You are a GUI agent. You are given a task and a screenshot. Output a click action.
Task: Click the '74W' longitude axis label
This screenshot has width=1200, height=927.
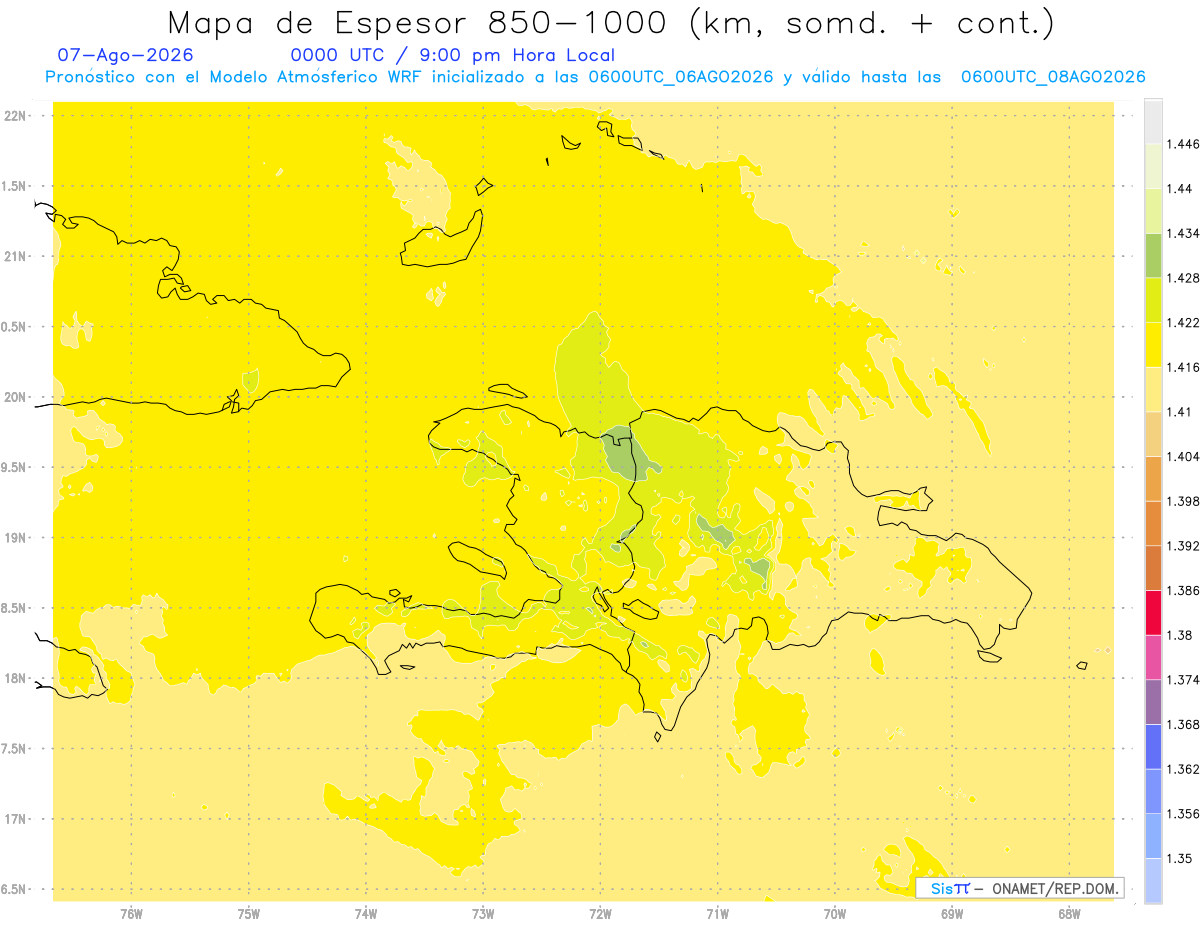tap(365, 914)
